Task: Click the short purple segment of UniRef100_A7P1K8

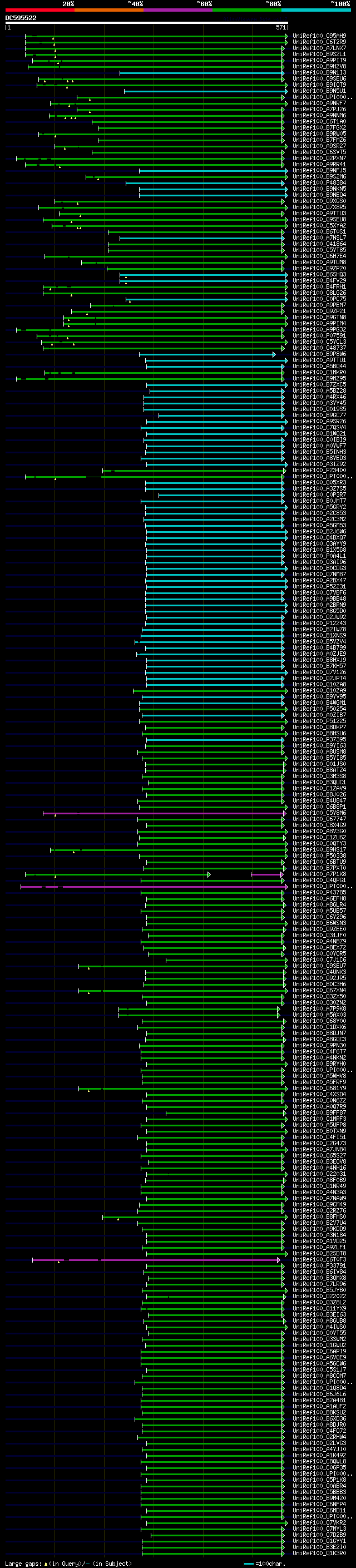Action: tap(266, 875)
